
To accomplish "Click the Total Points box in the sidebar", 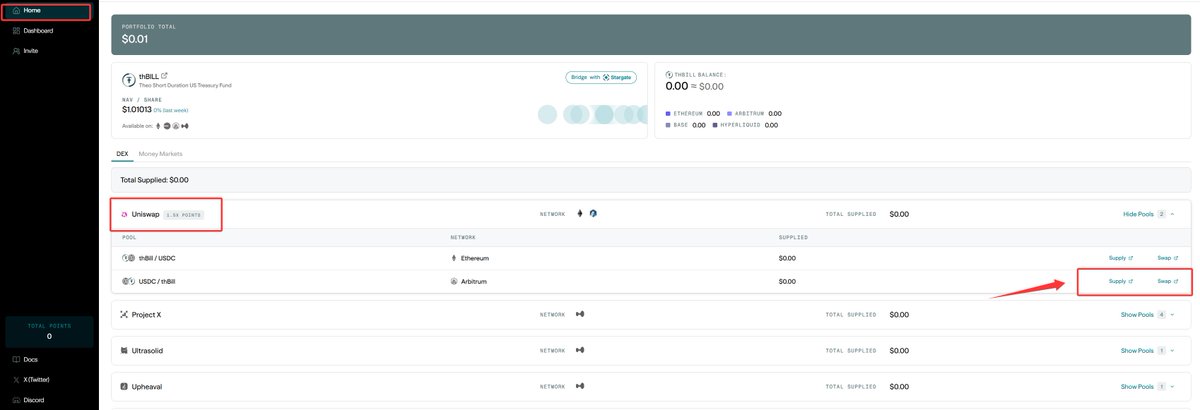I will (49, 331).
